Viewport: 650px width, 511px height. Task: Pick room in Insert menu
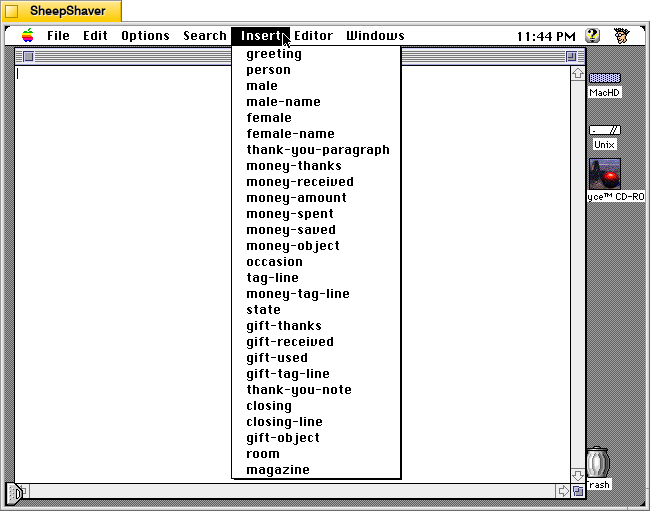point(316,454)
